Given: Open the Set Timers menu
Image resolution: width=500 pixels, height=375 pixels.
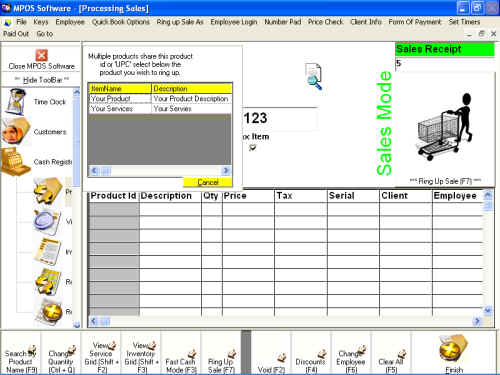Looking at the screenshot, I should 464,22.
